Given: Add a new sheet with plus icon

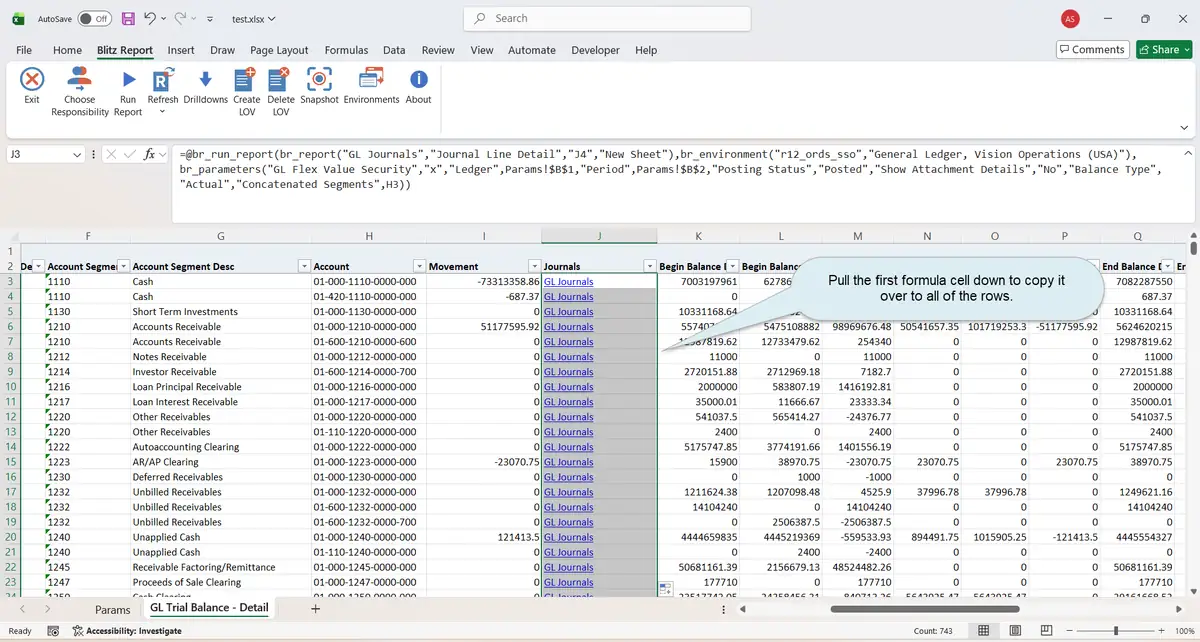Looking at the screenshot, I should click(315, 608).
